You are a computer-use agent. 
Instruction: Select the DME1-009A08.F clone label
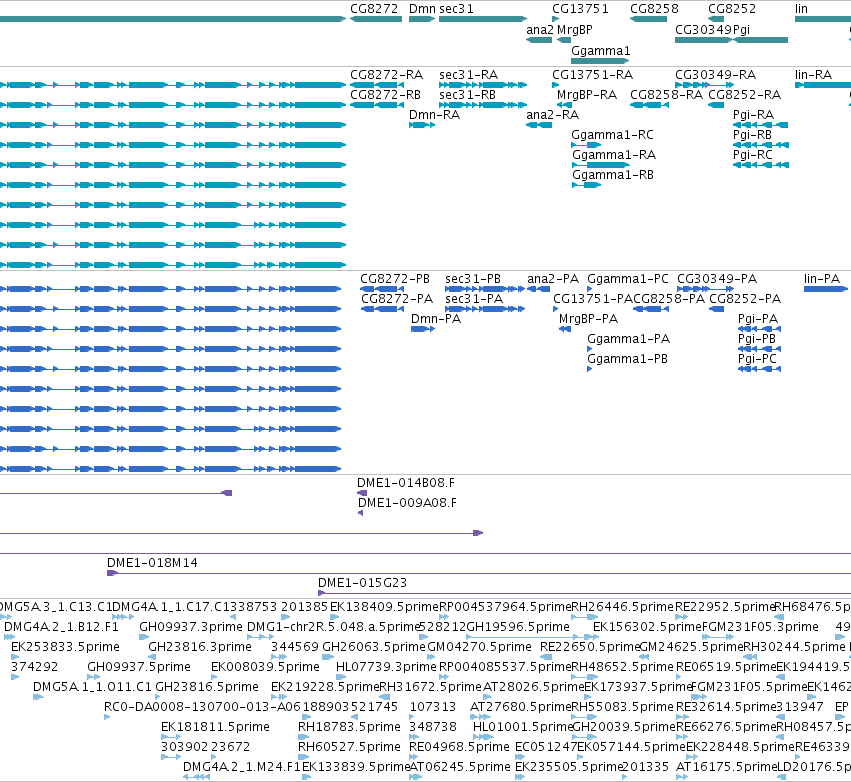pyautogui.click(x=407, y=503)
